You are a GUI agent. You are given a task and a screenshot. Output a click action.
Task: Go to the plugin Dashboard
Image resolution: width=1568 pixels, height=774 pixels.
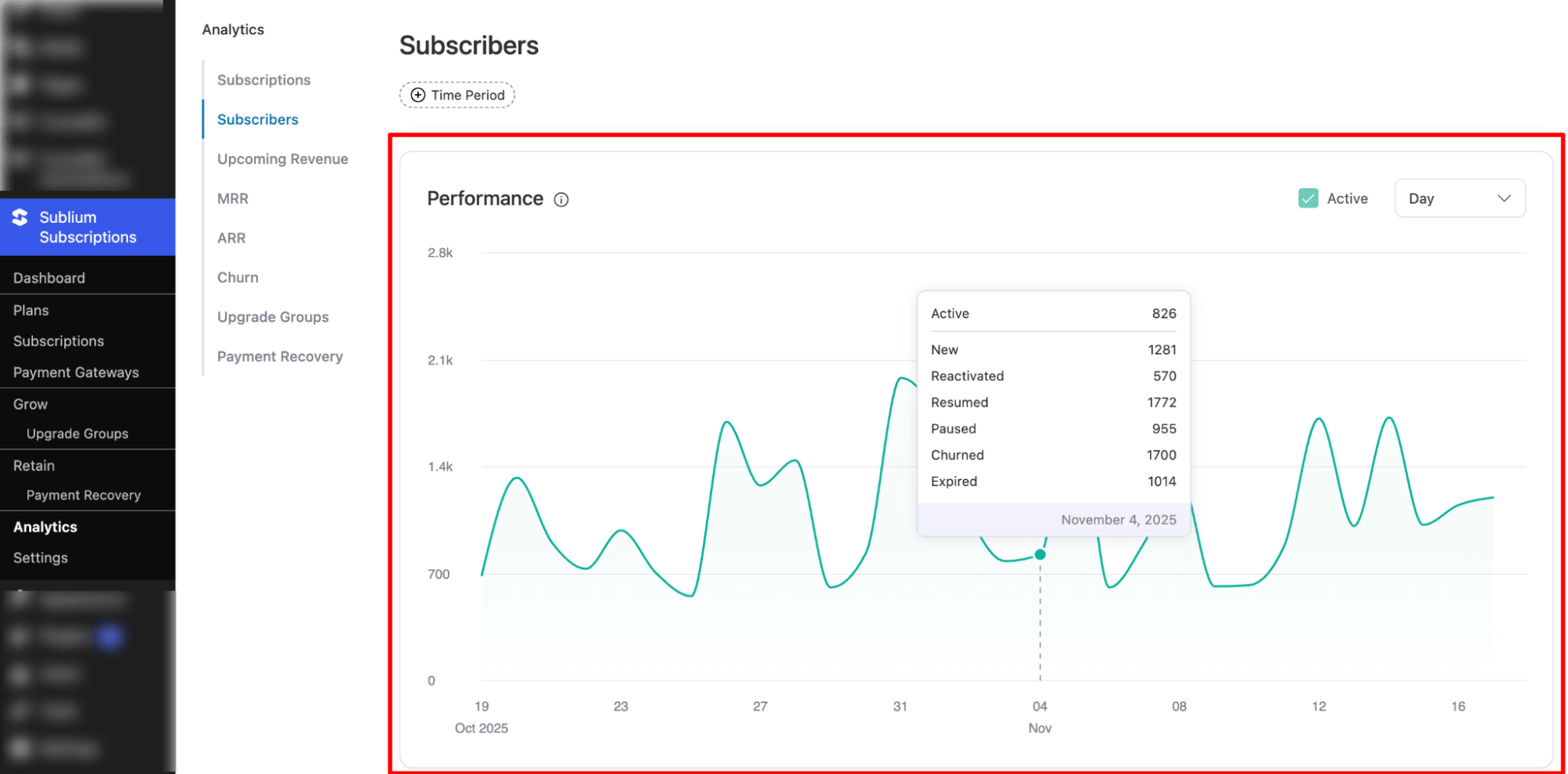coord(49,278)
